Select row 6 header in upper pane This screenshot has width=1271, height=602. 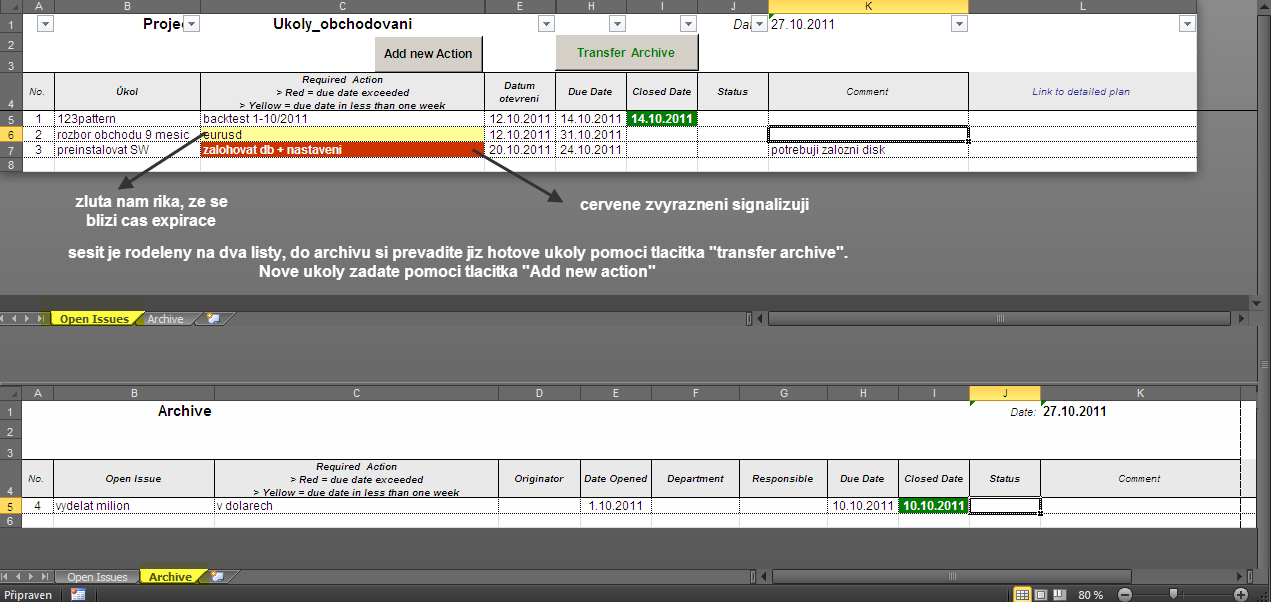[x=10, y=134]
